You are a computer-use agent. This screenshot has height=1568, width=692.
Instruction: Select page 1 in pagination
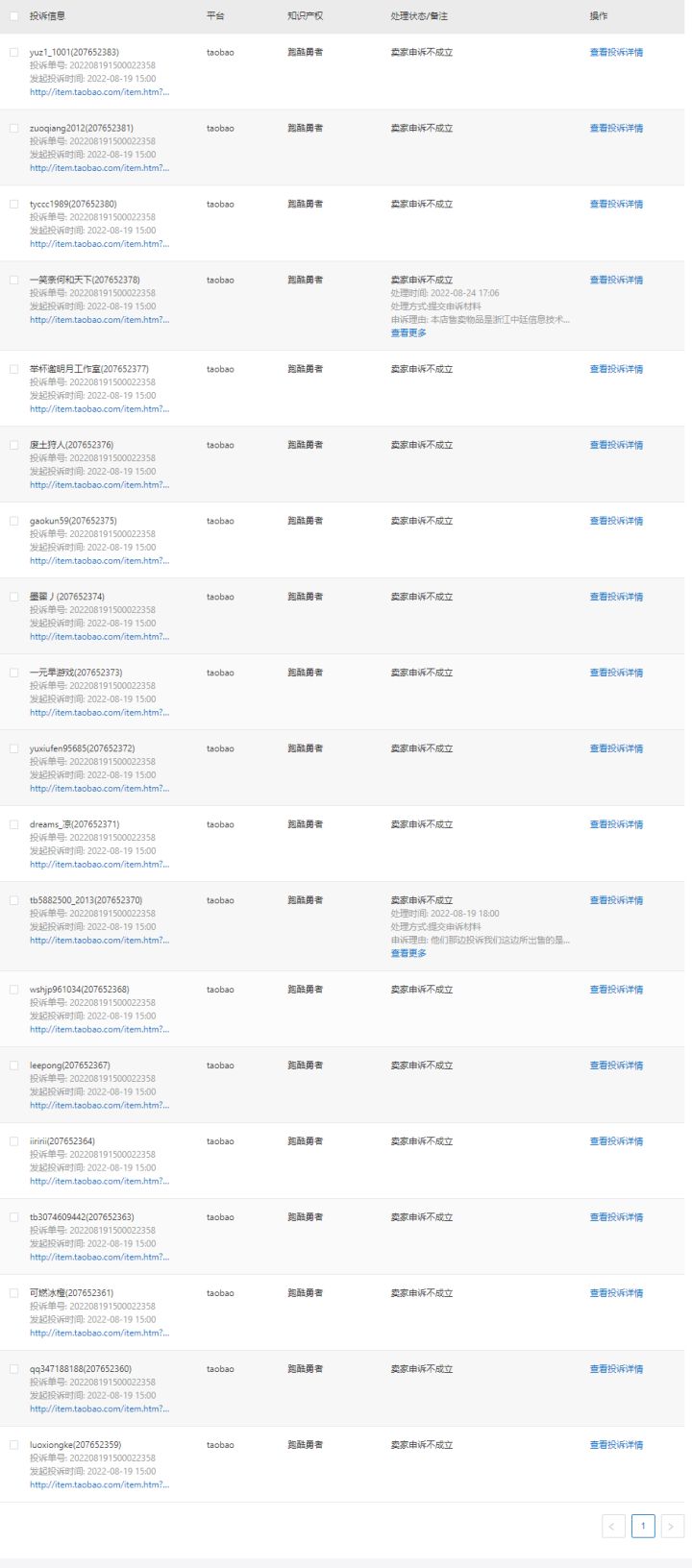click(x=643, y=1526)
